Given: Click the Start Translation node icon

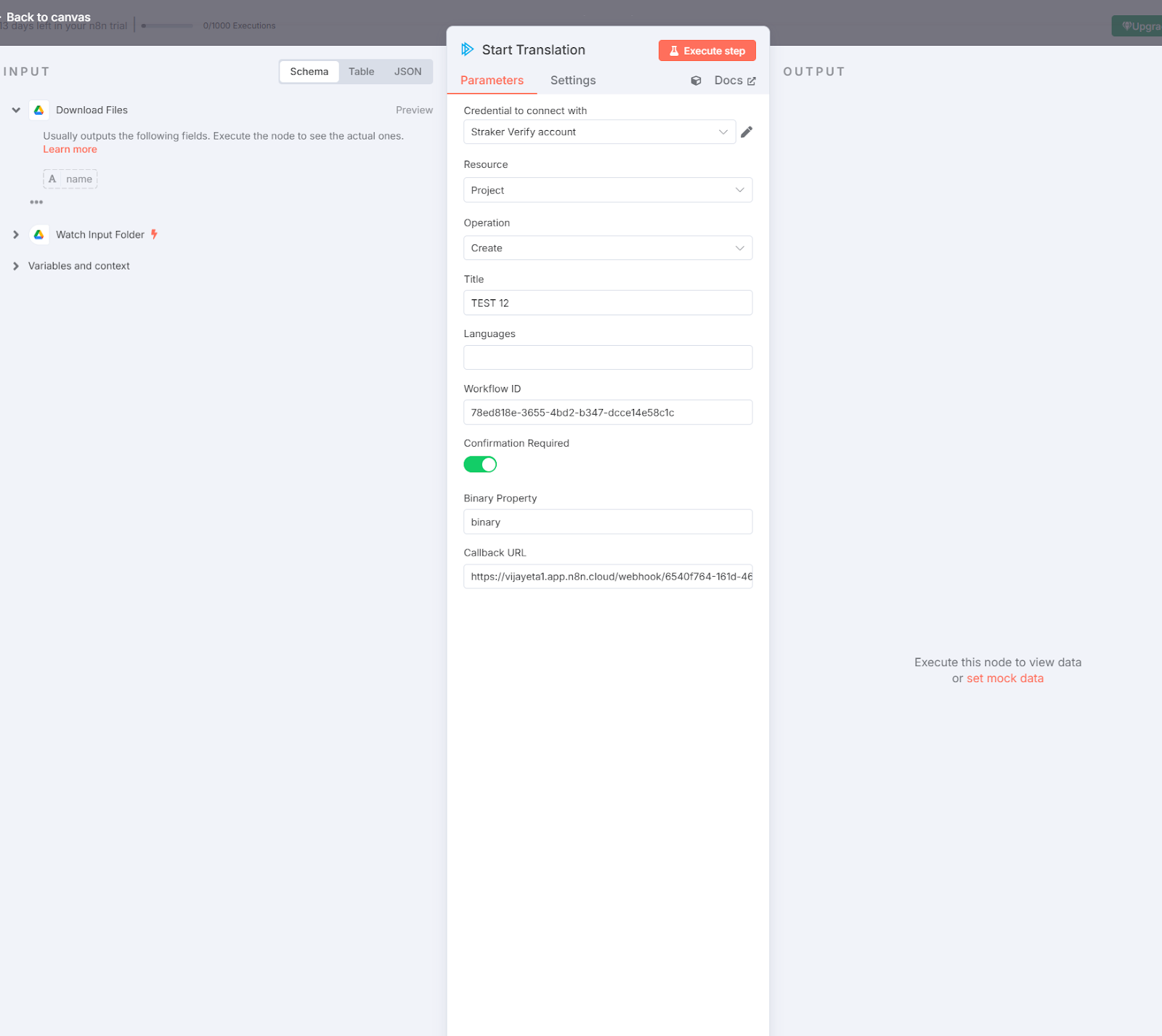Looking at the screenshot, I should coord(467,49).
